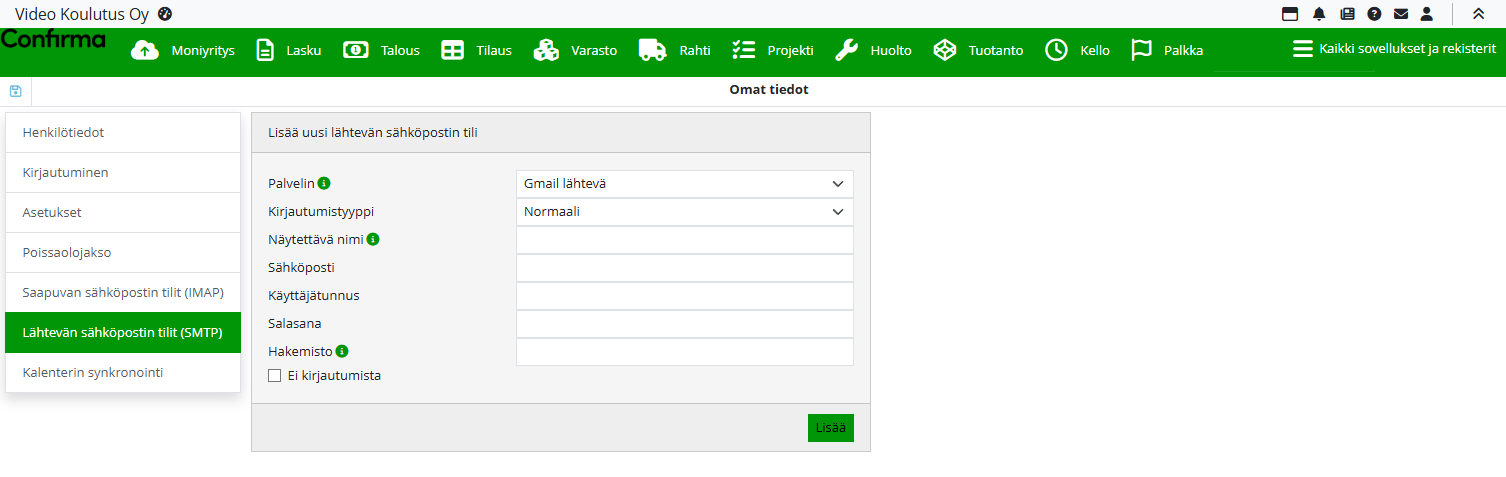1506x477 pixels.
Task: Open the user profile icon
Action: 1427,14
